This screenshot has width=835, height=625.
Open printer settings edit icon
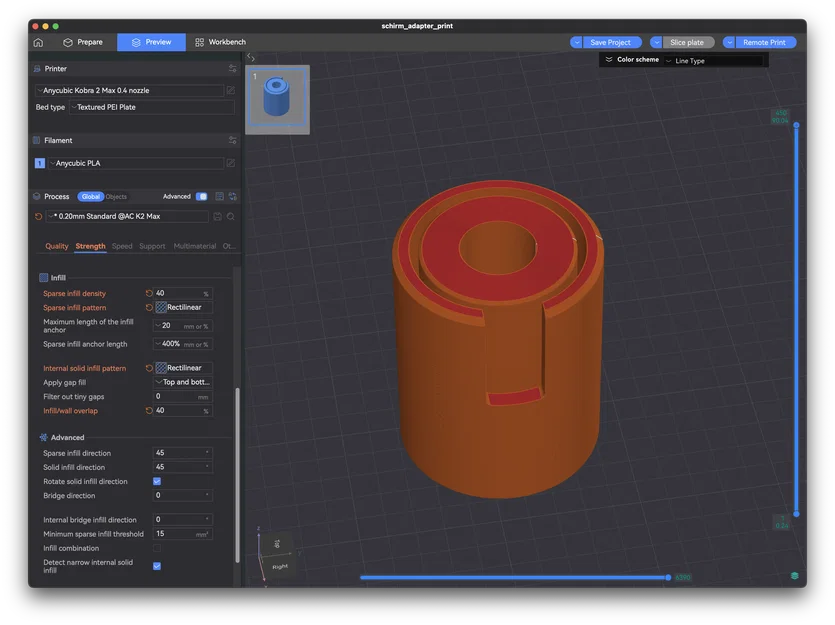coord(231,90)
